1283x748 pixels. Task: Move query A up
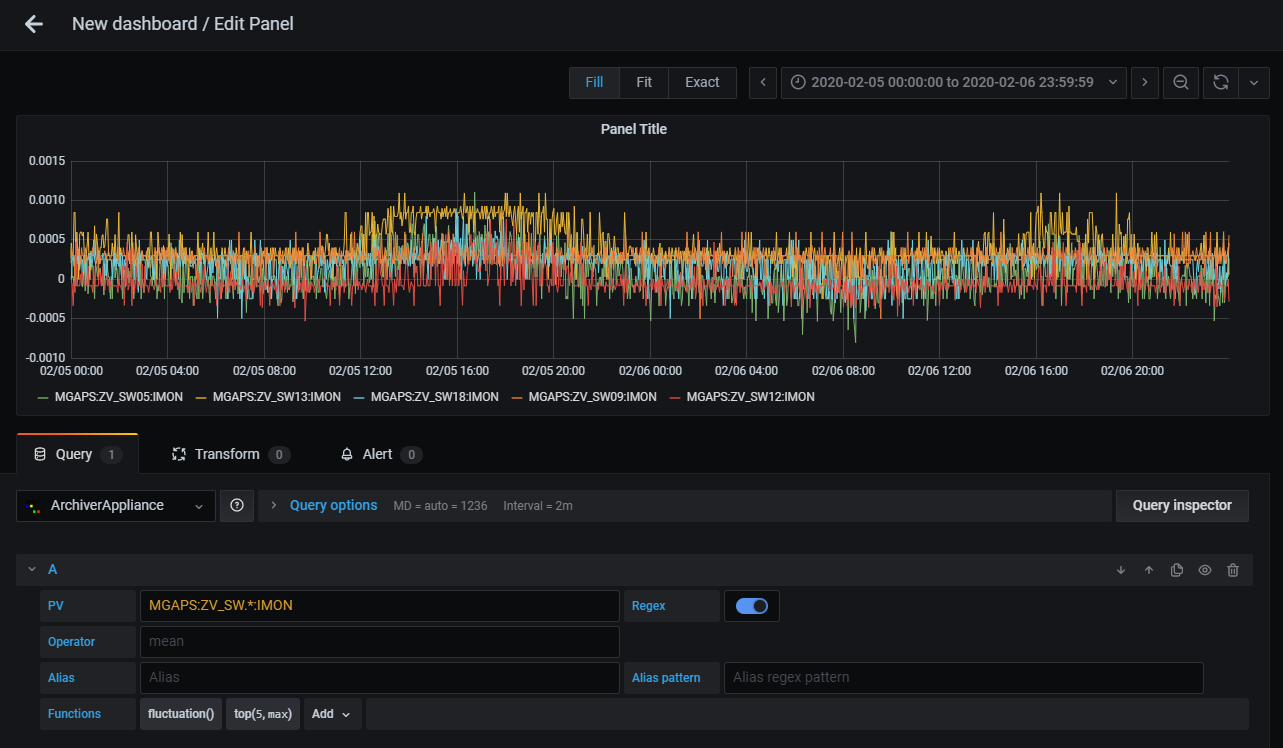(x=1149, y=570)
